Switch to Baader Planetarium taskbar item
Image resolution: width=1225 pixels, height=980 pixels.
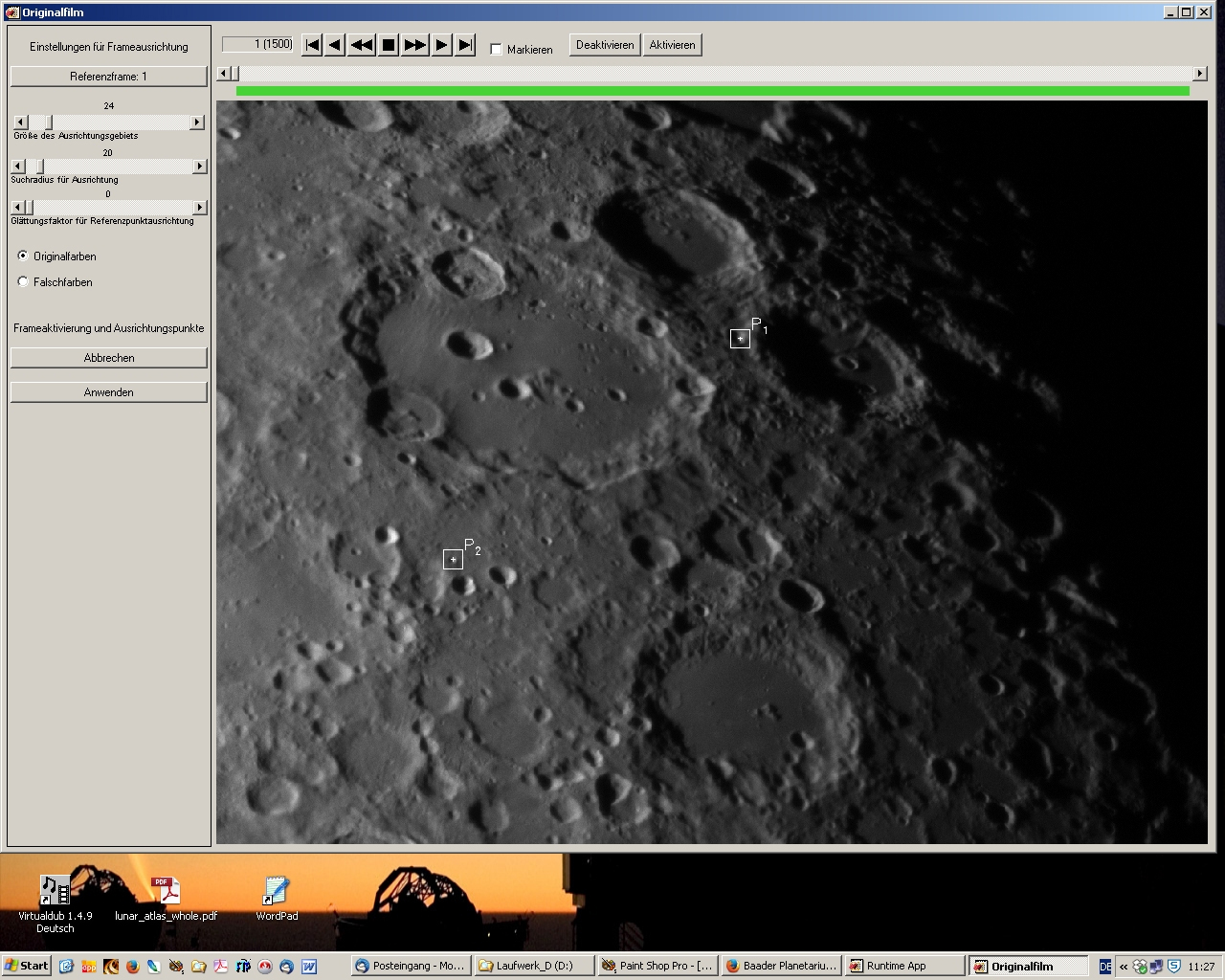point(781,966)
